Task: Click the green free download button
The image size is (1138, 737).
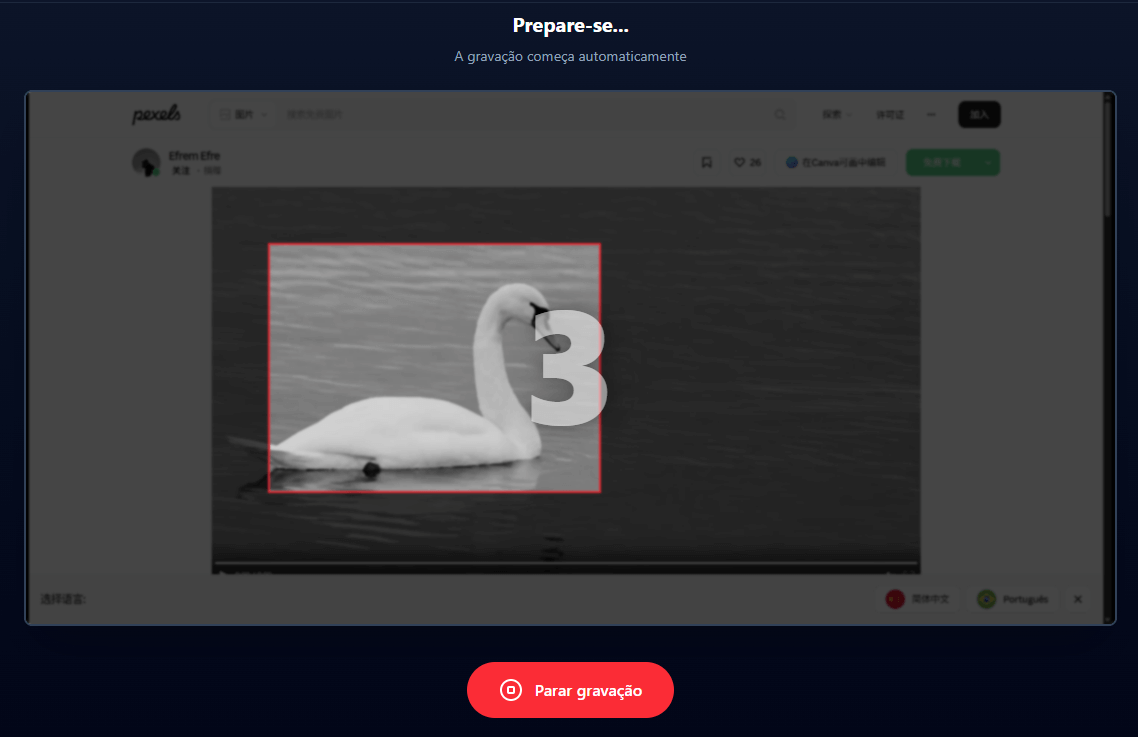Action: [941, 162]
